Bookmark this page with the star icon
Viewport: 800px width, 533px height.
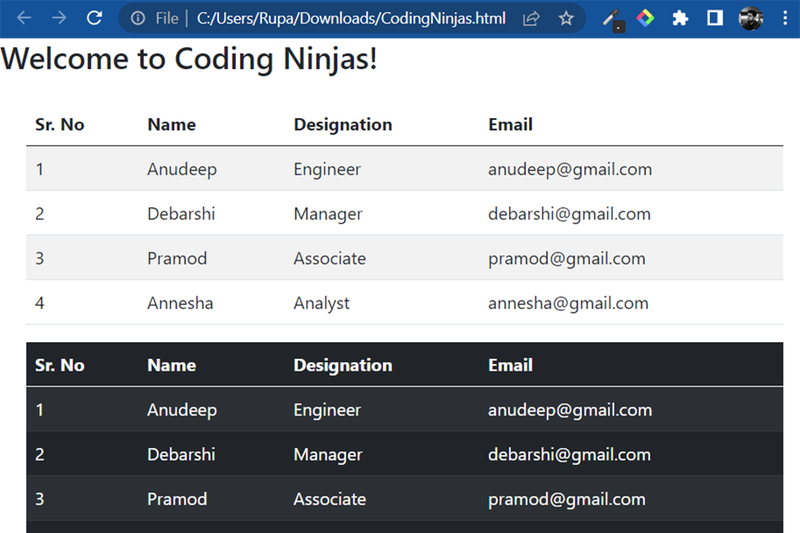point(566,18)
